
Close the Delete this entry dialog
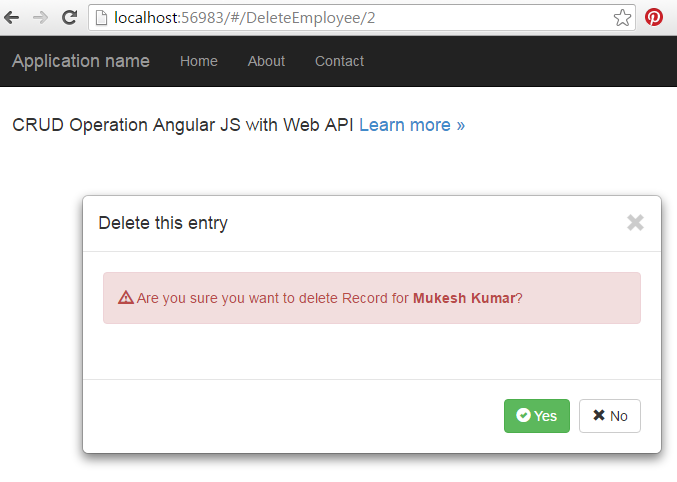tap(635, 223)
